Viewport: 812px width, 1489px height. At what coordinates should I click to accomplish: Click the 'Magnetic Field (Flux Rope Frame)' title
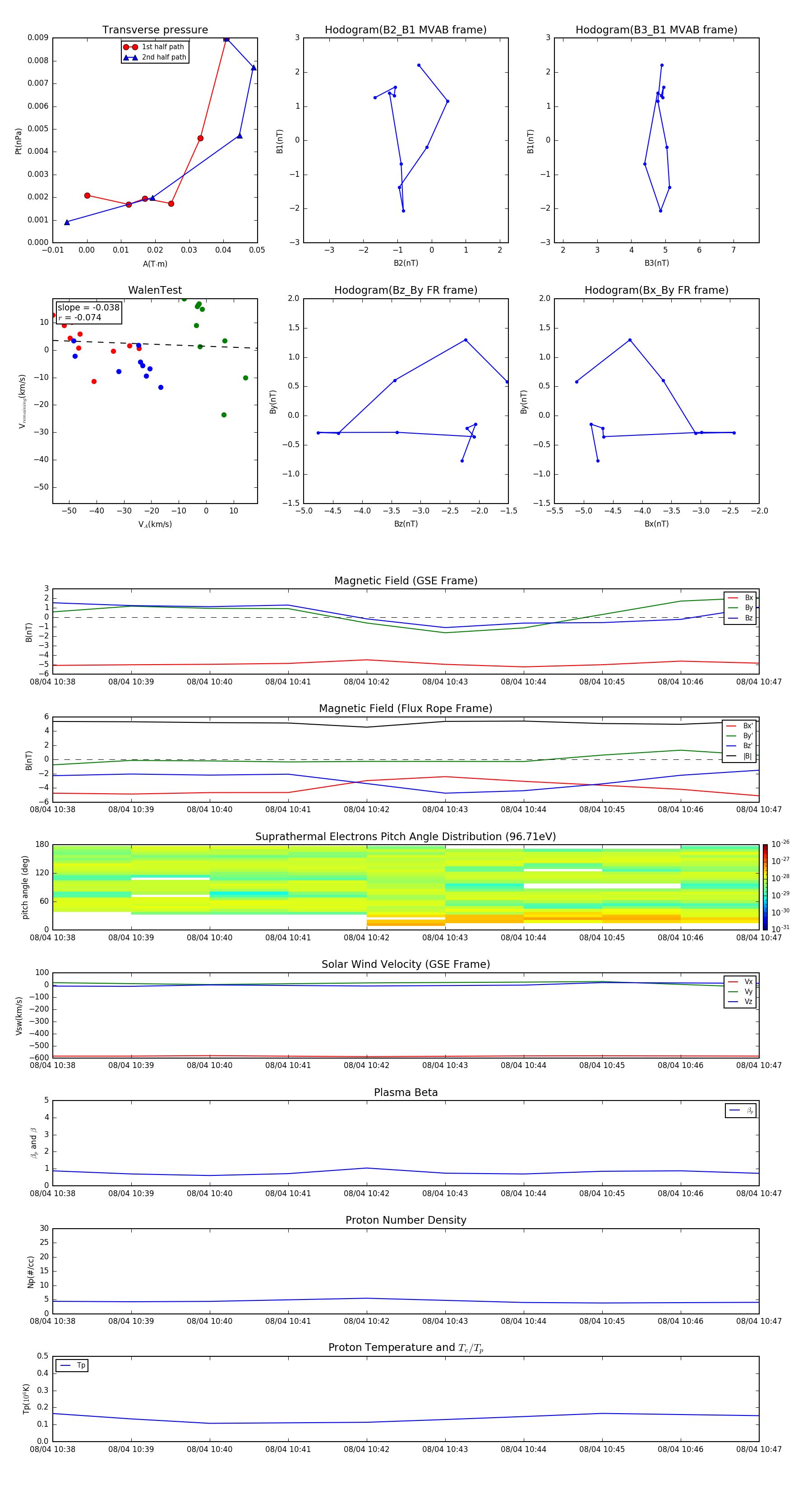(406, 709)
